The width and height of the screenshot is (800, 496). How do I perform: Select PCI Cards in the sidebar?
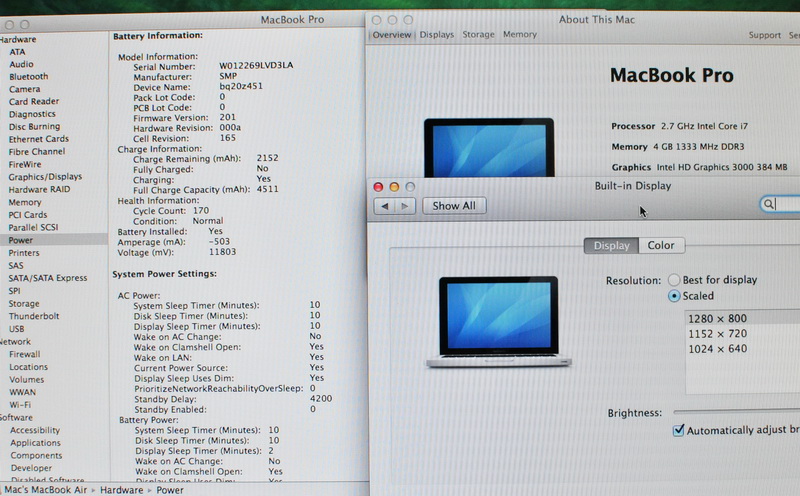coord(28,215)
